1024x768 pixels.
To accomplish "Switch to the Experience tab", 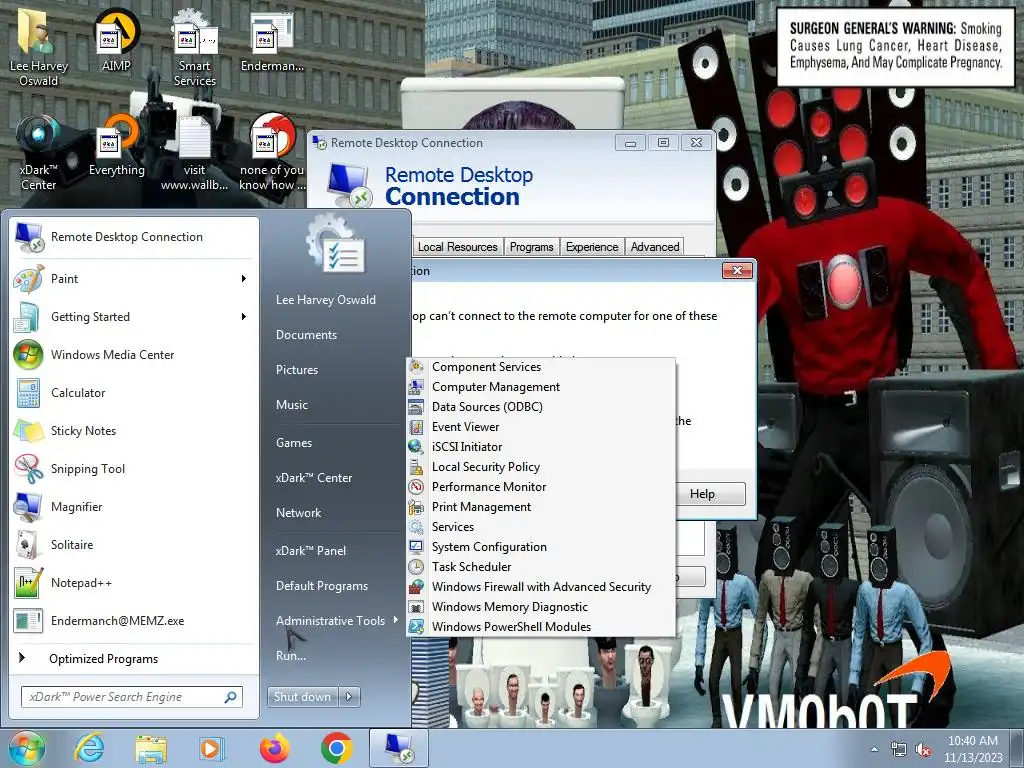I will point(592,247).
